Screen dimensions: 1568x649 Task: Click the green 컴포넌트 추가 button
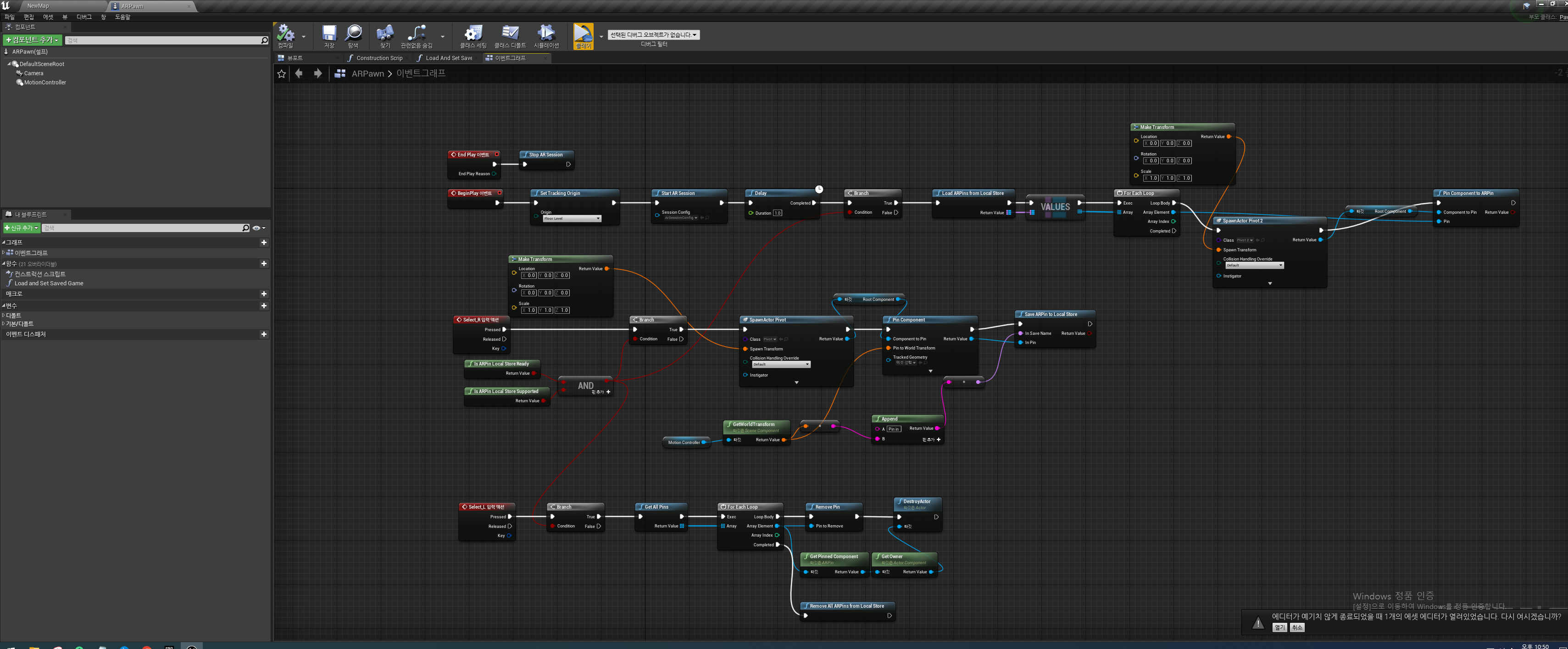(32, 40)
